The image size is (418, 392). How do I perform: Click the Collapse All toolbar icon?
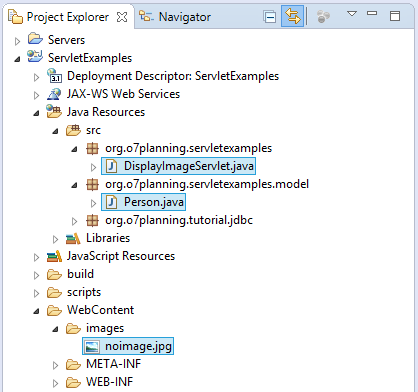pyautogui.click(x=269, y=17)
